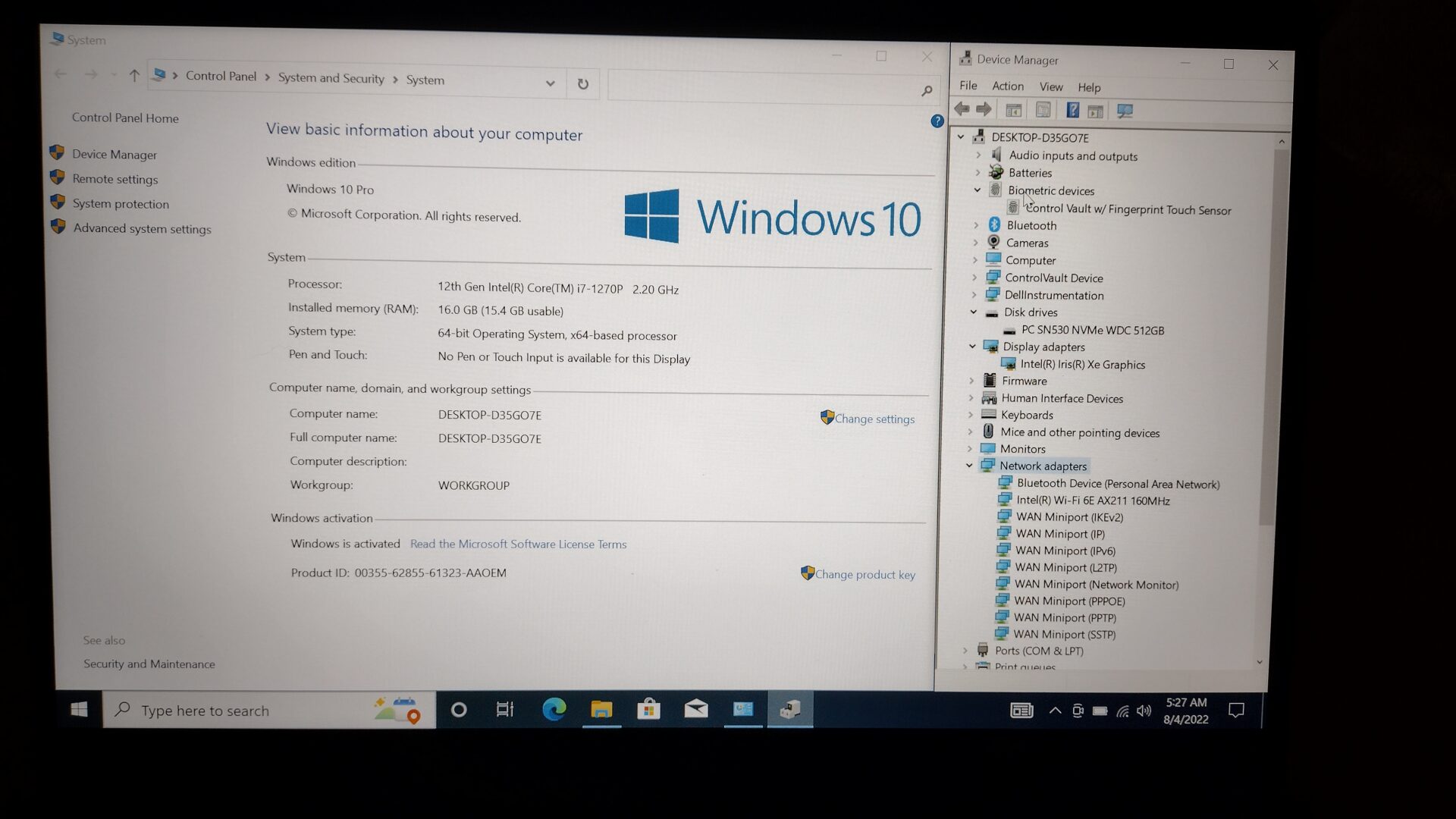Open notification center from taskbar
The width and height of the screenshot is (1456, 819).
click(1236, 711)
